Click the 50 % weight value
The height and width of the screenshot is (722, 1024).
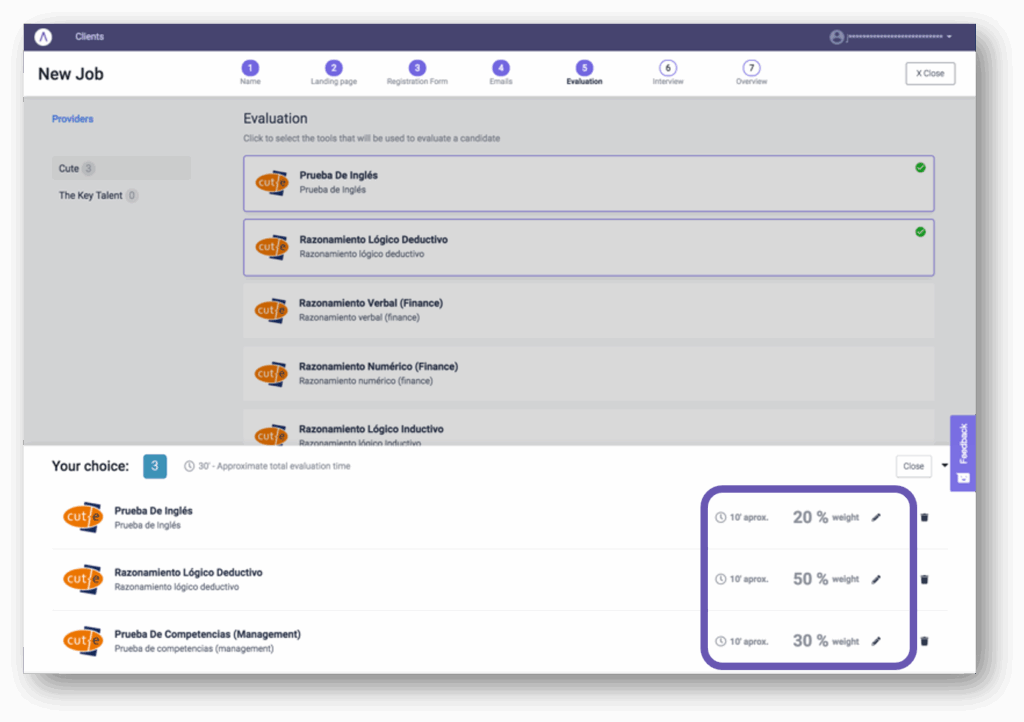point(810,579)
